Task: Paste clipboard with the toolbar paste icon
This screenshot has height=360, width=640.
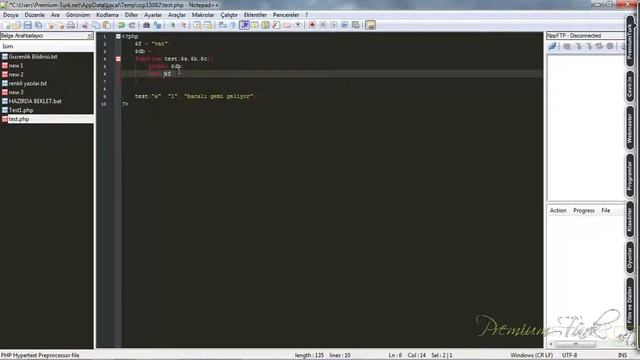Action: coord(107,25)
